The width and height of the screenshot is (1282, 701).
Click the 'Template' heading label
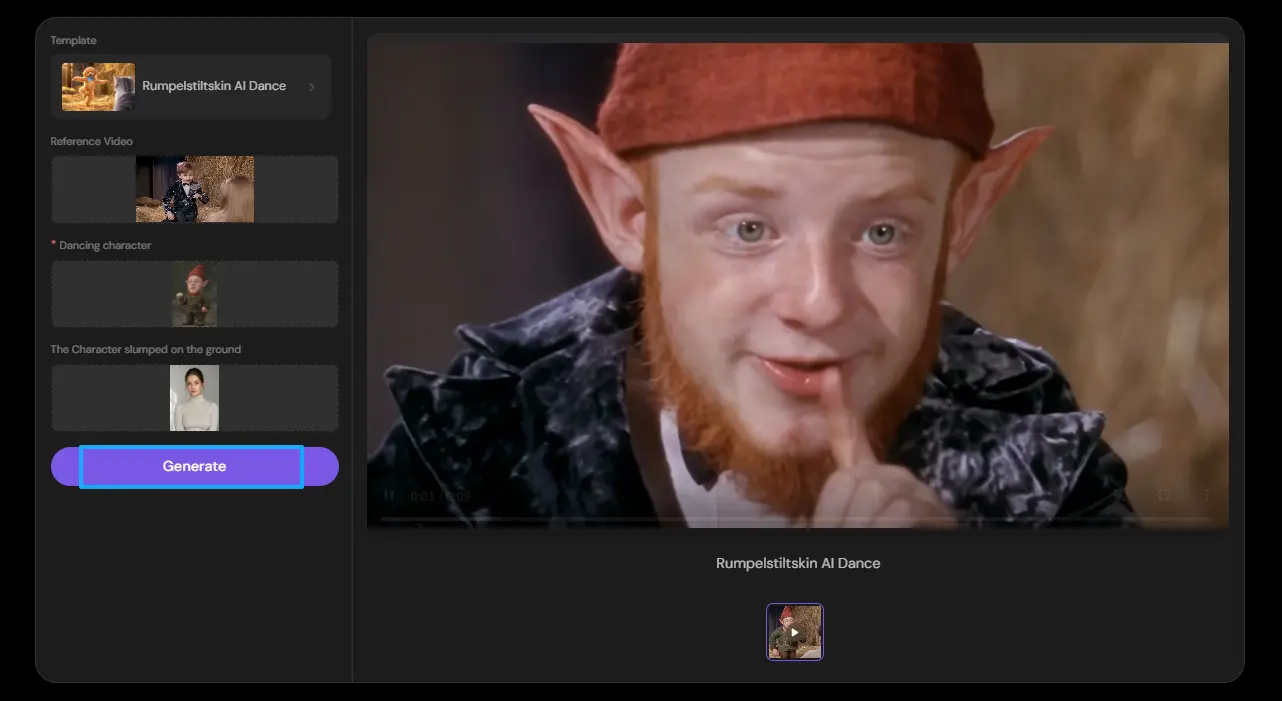74,40
